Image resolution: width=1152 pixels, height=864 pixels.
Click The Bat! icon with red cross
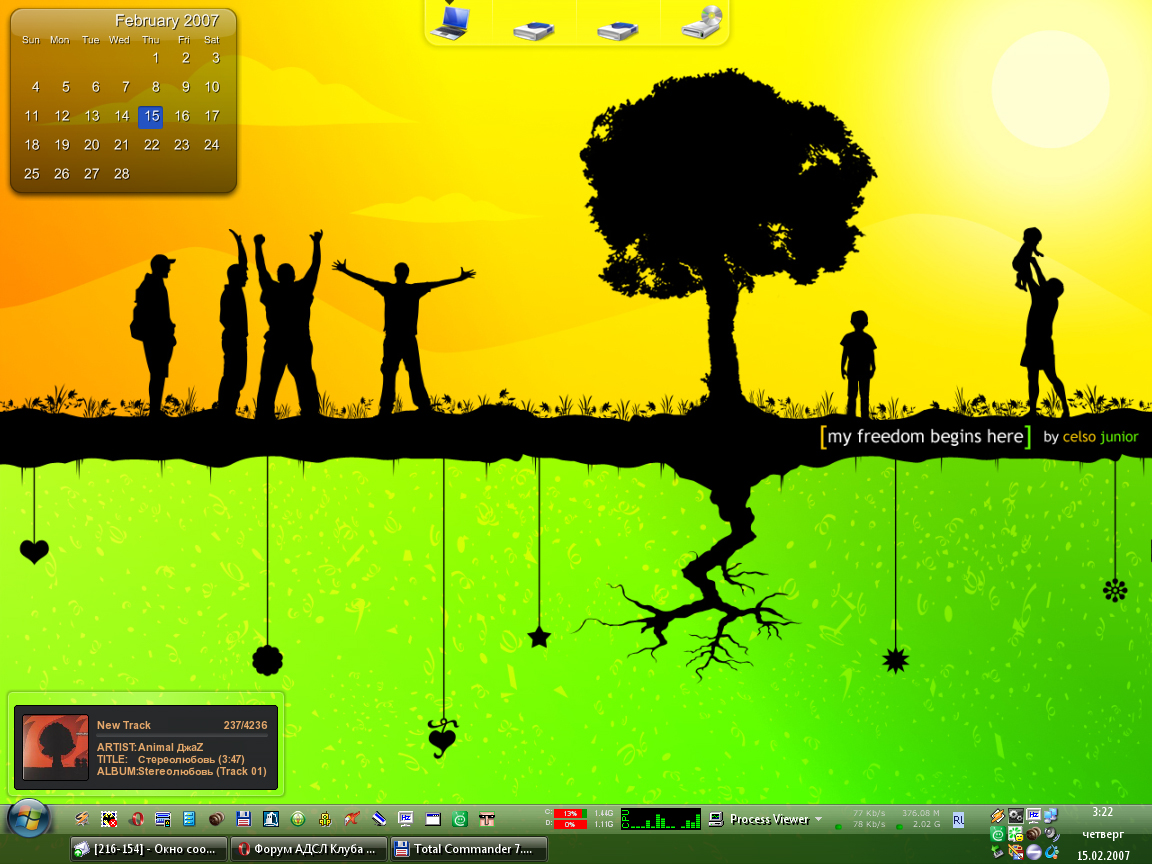(x=109, y=818)
